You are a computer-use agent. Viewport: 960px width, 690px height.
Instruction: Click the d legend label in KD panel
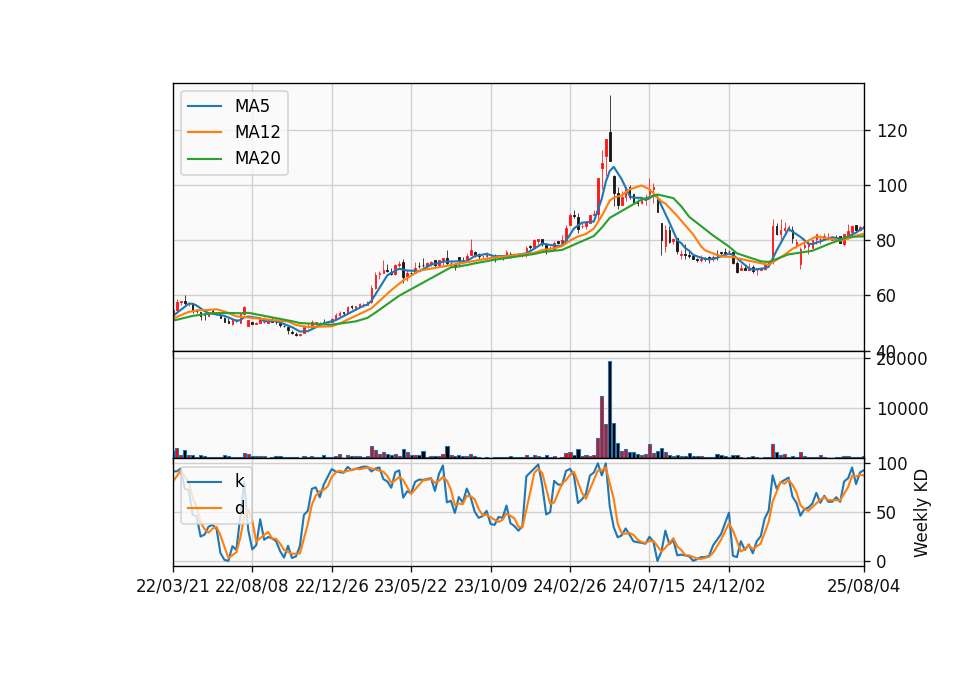[x=239, y=508]
